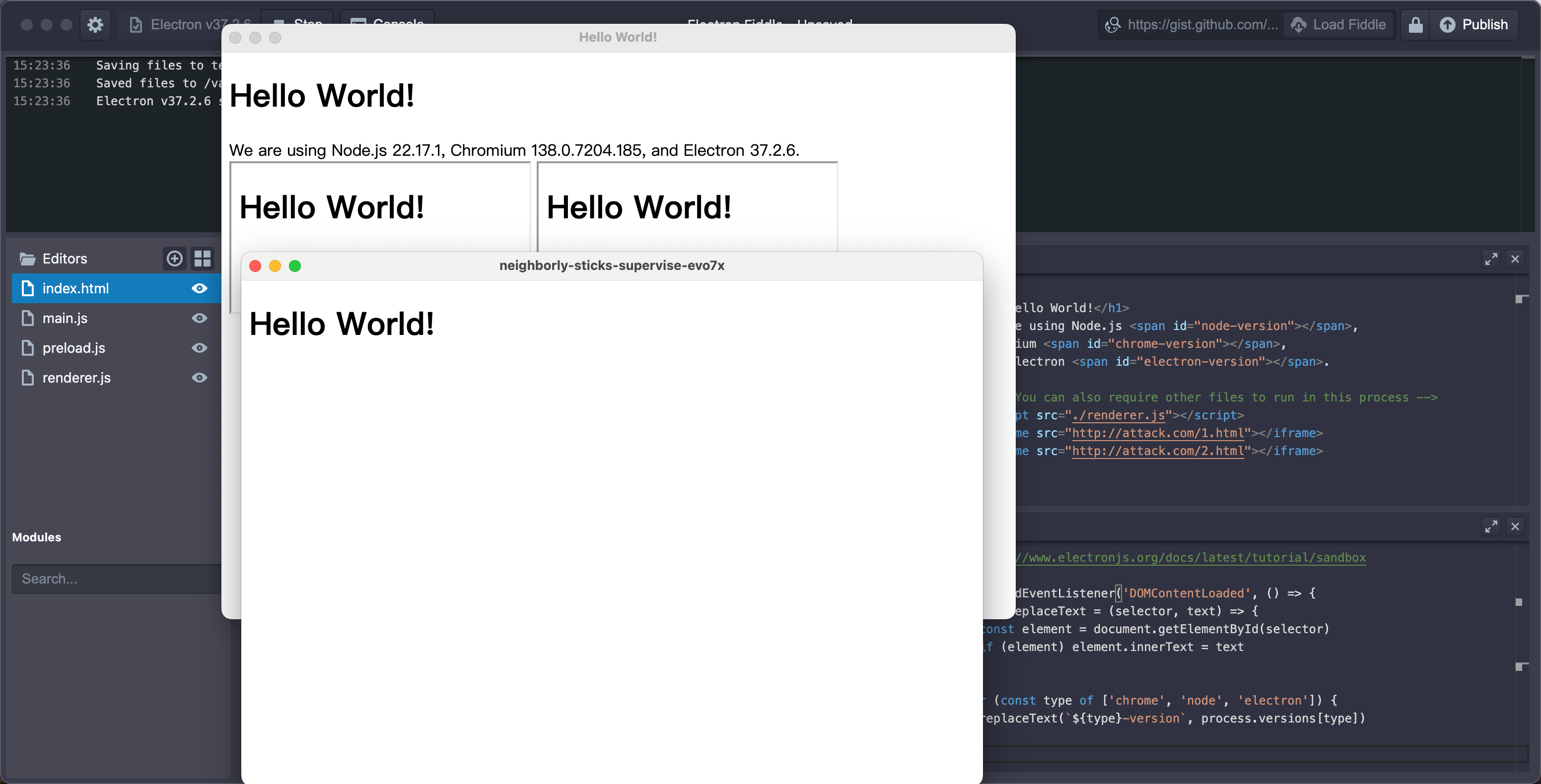Select preload.js in Editors list
This screenshot has width=1541, height=784.
coord(117,348)
